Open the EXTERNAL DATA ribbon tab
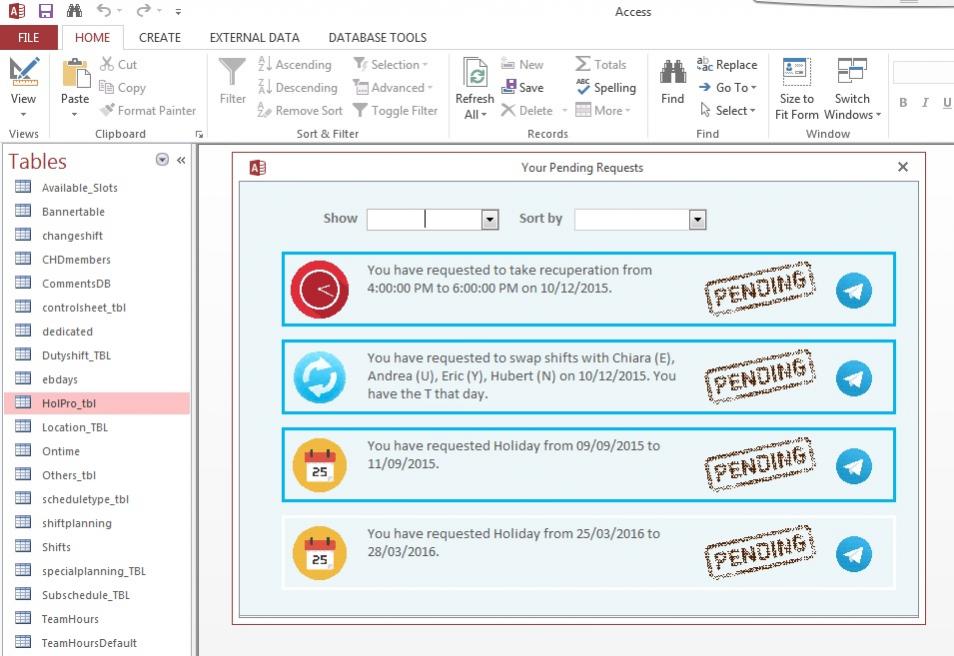 [254, 38]
